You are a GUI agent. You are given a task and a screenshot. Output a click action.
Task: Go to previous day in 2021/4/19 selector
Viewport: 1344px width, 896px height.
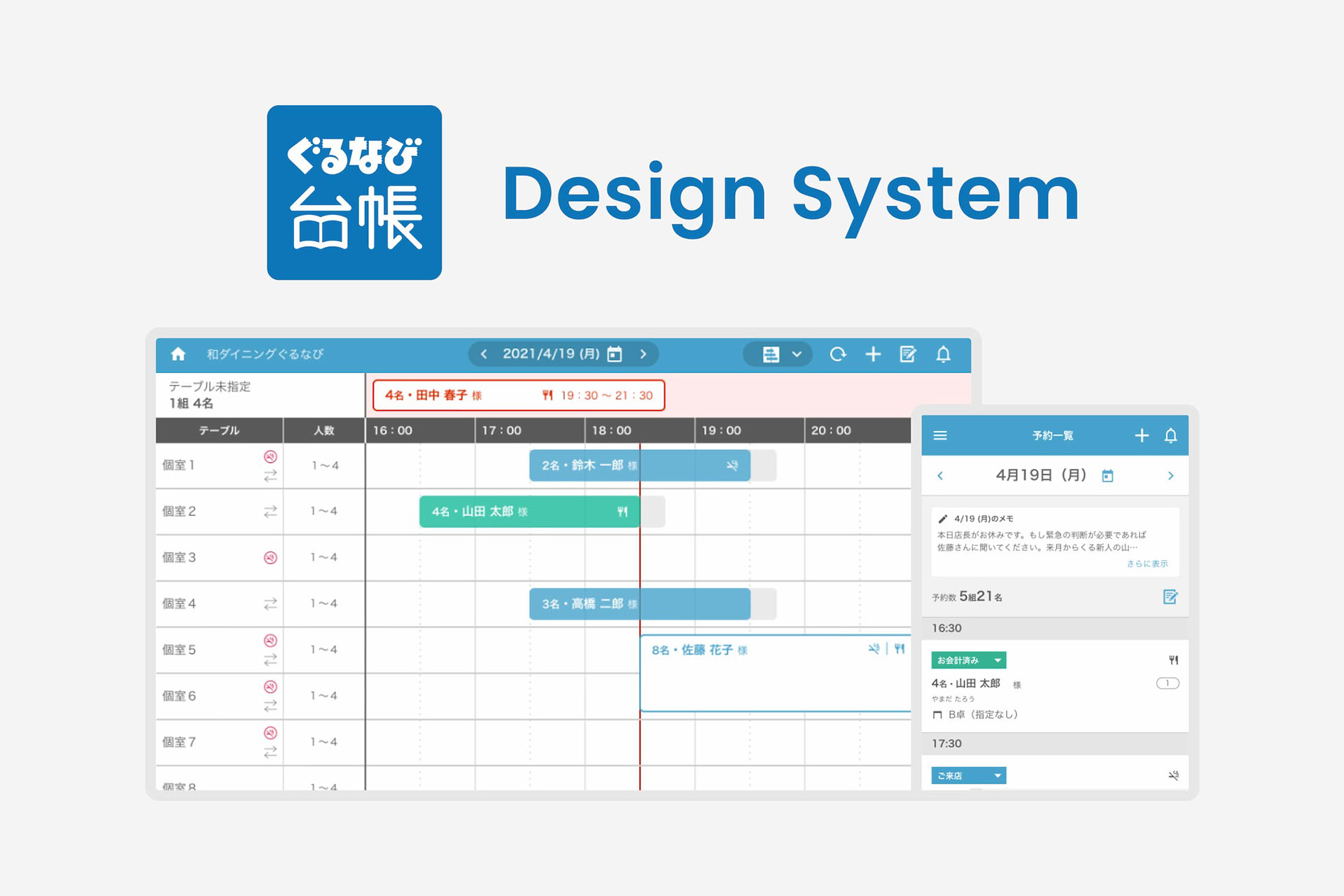tap(484, 354)
